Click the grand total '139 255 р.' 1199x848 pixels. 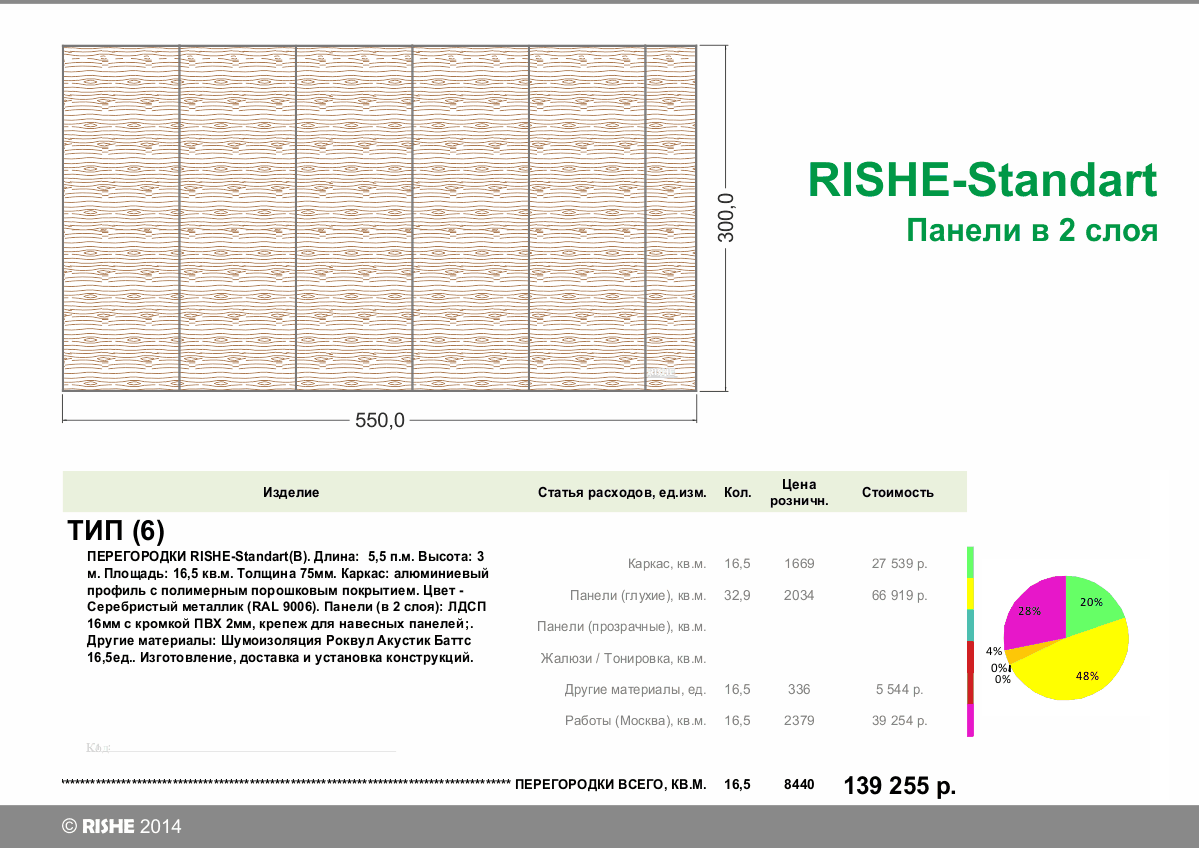[x=899, y=785]
